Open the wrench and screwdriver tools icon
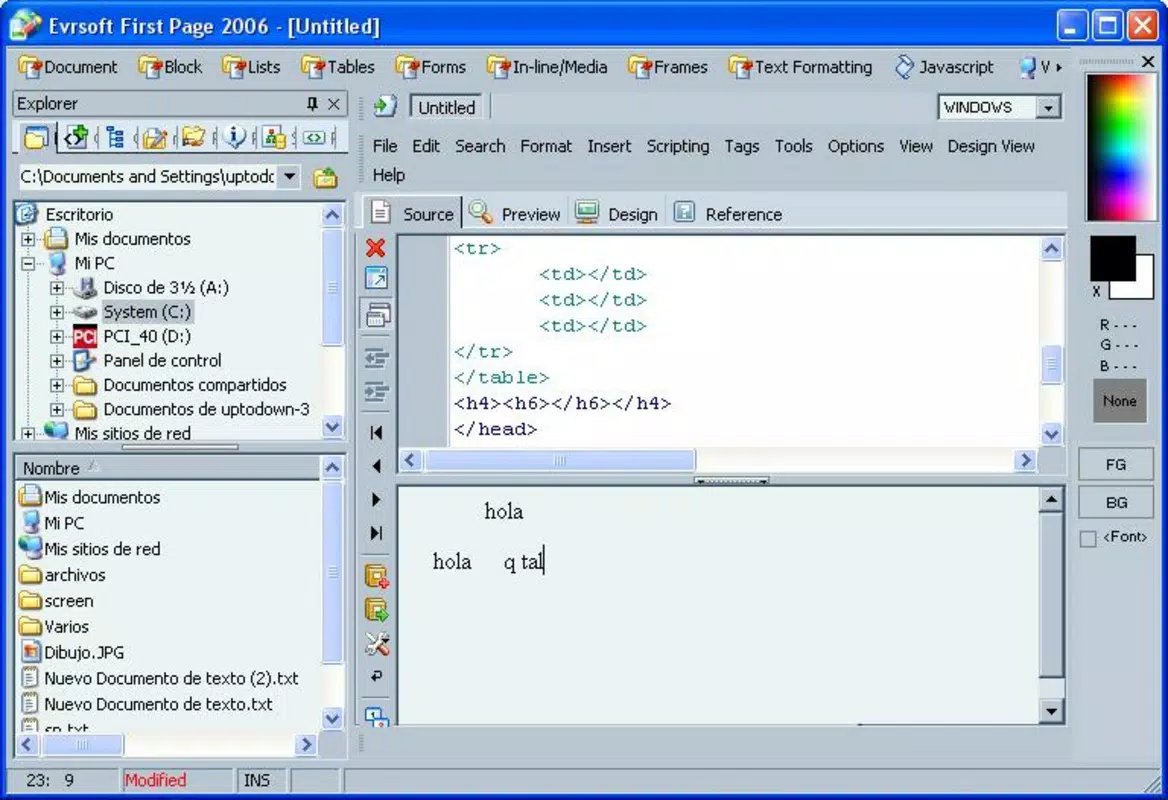Screen dimensions: 1168x800 point(377,644)
